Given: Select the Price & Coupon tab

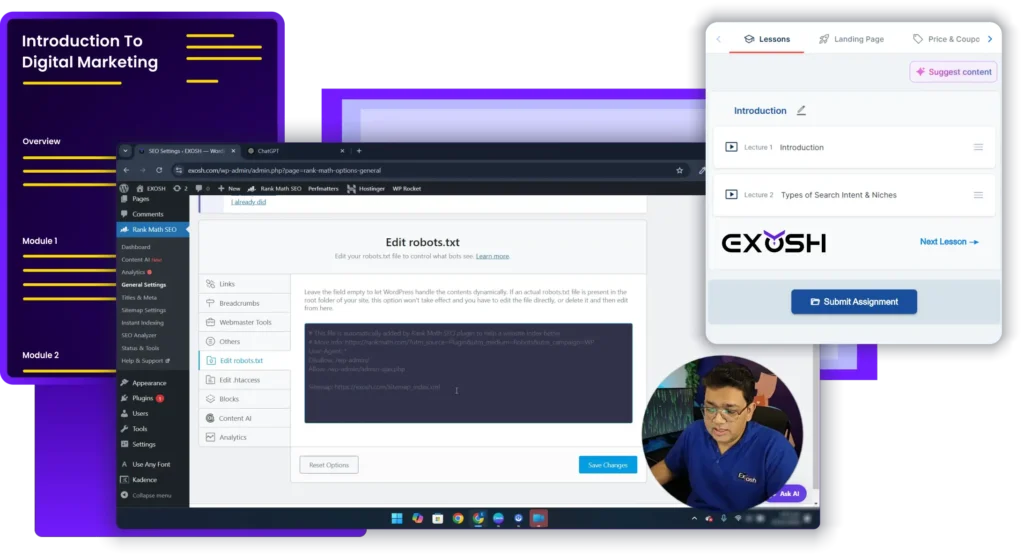Looking at the screenshot, I should [x=946, y=39].
